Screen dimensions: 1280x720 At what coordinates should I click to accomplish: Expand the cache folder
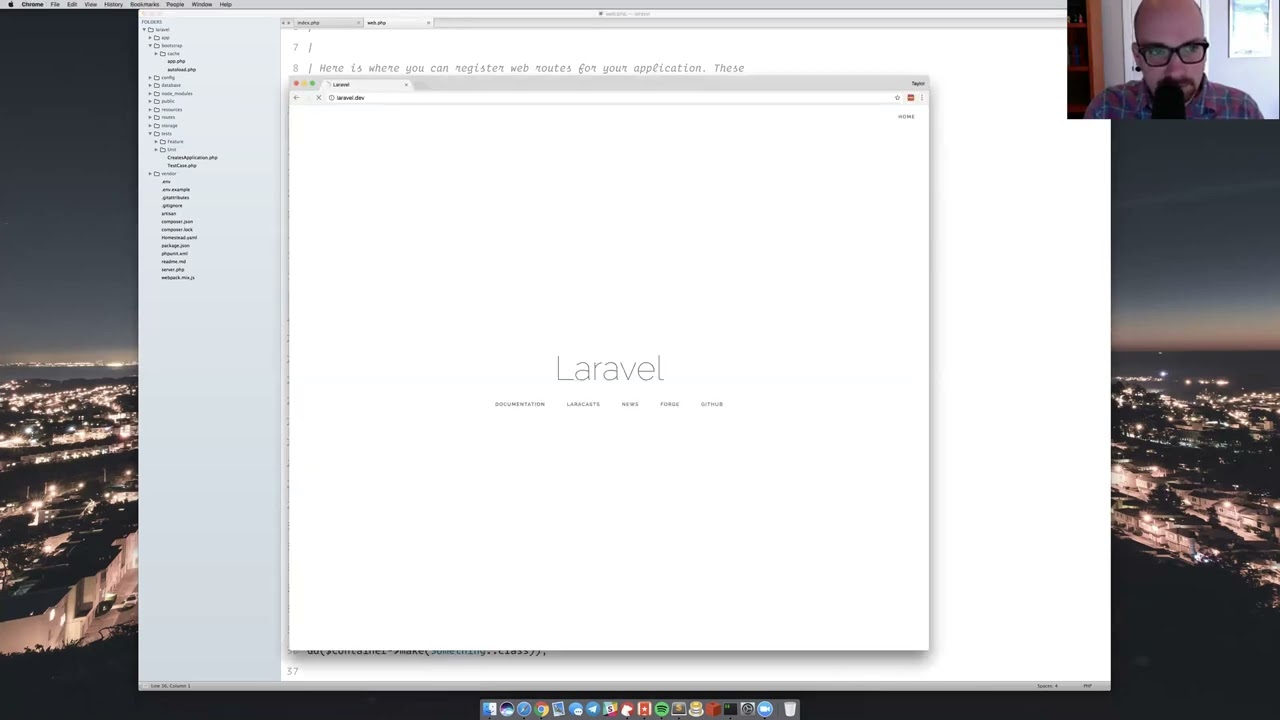pyautogui.click(x=156, y=54)
